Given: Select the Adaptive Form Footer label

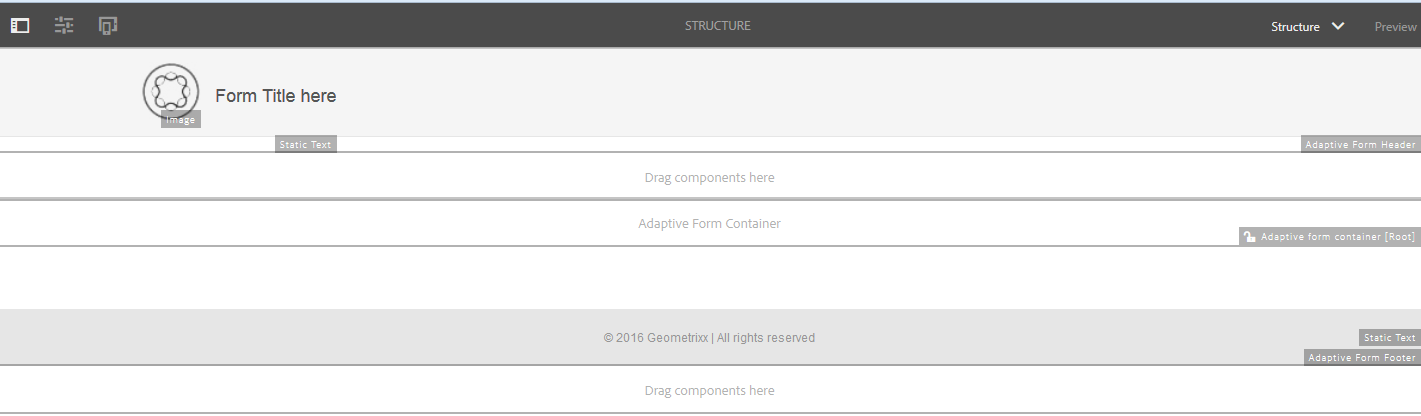Looking at the screenshot, I should click(x=1361, y=358).
